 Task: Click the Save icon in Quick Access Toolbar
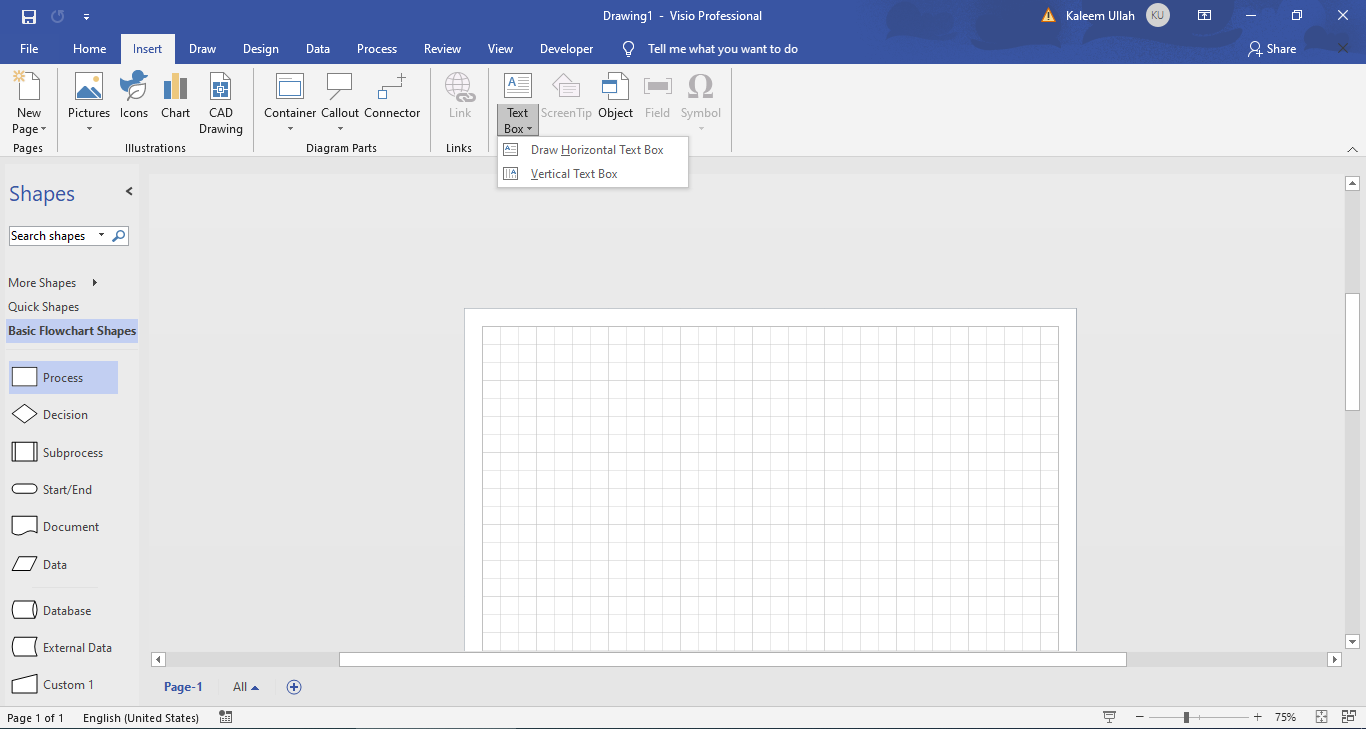point(28,16)
